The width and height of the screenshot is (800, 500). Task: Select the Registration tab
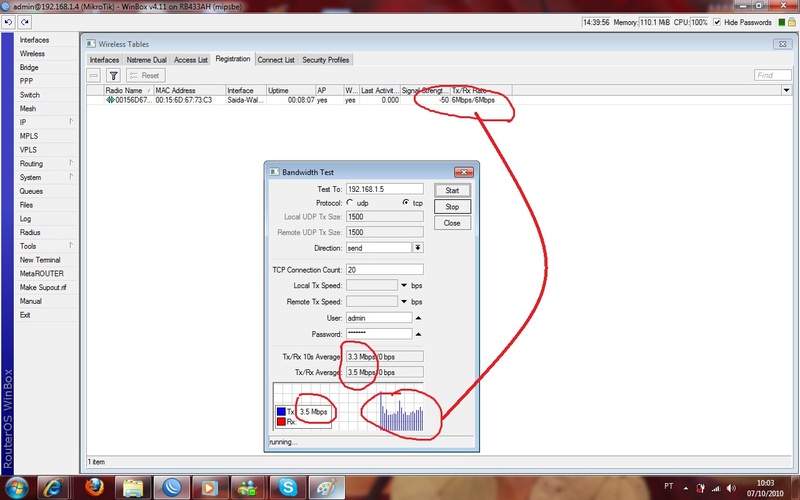[x=233, y=59]
